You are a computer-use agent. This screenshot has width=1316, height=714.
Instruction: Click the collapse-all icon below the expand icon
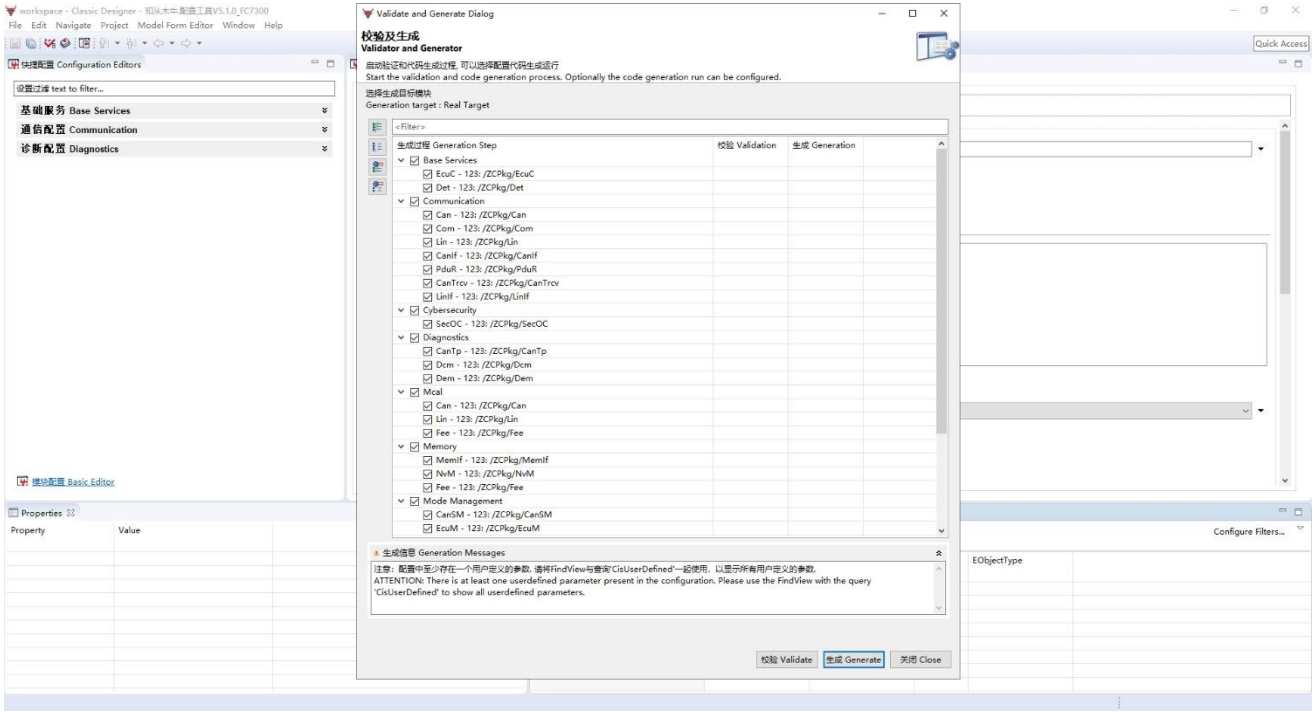click(x=378, y=146)
